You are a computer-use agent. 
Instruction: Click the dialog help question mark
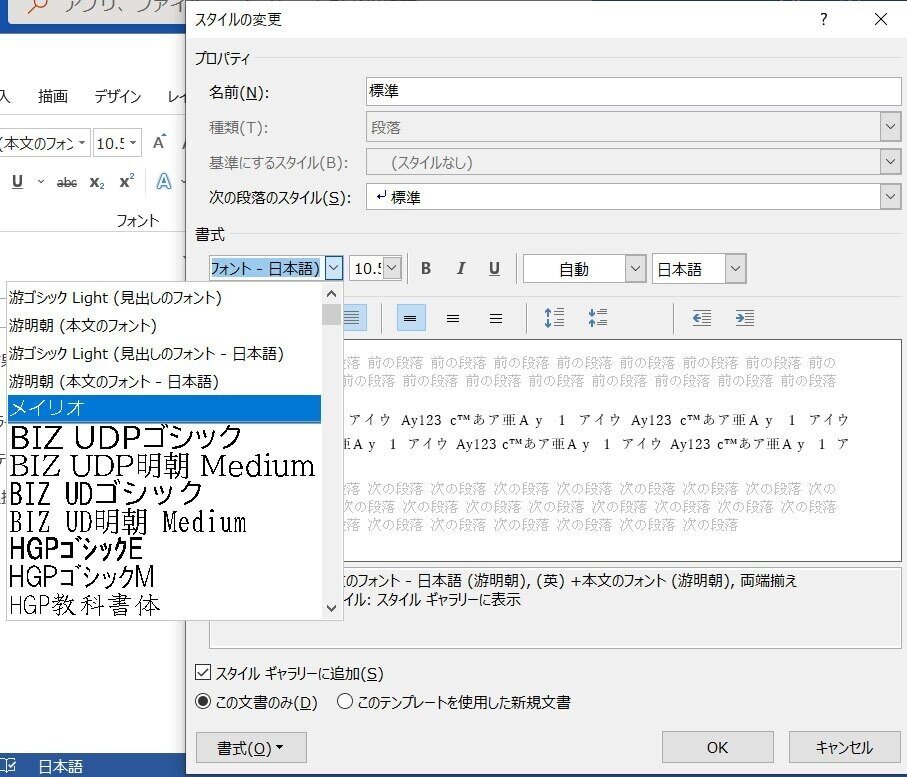(x=824, y=19)
